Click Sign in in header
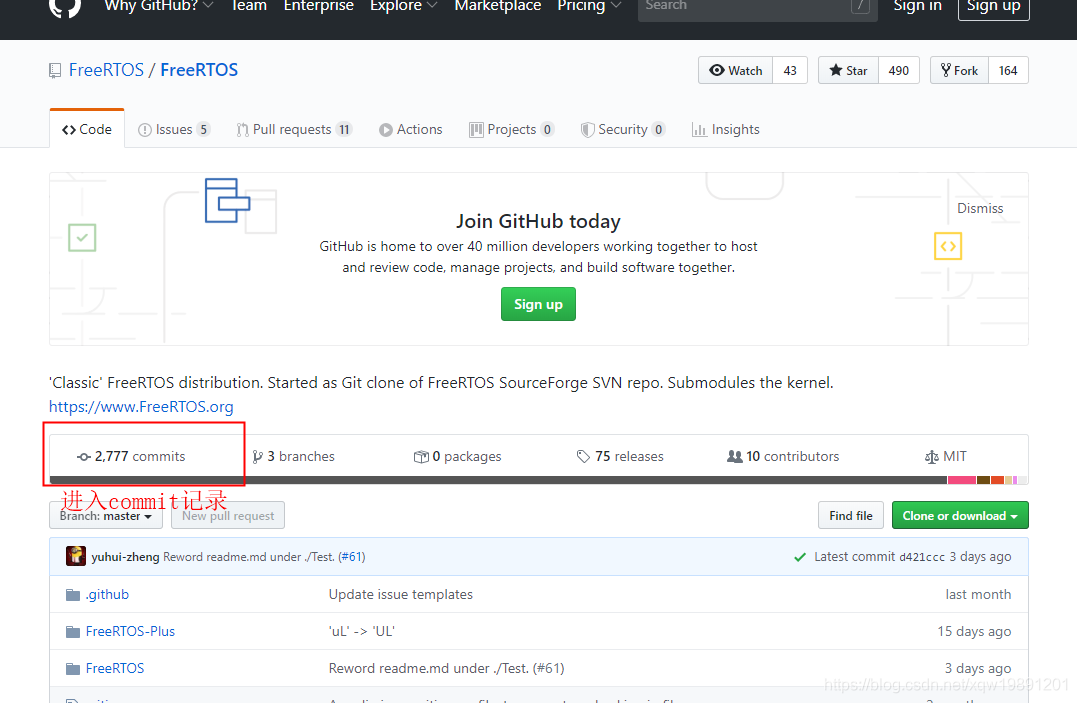 917,6
